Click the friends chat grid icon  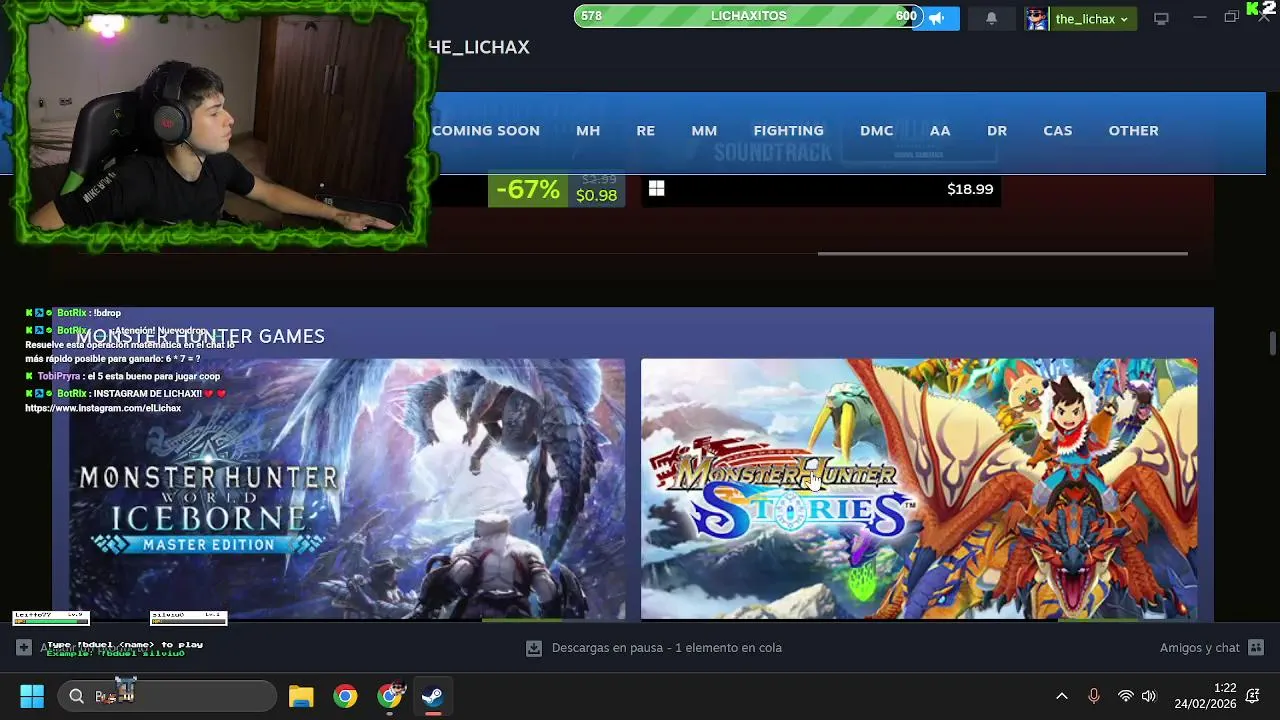click(1256, 648)
